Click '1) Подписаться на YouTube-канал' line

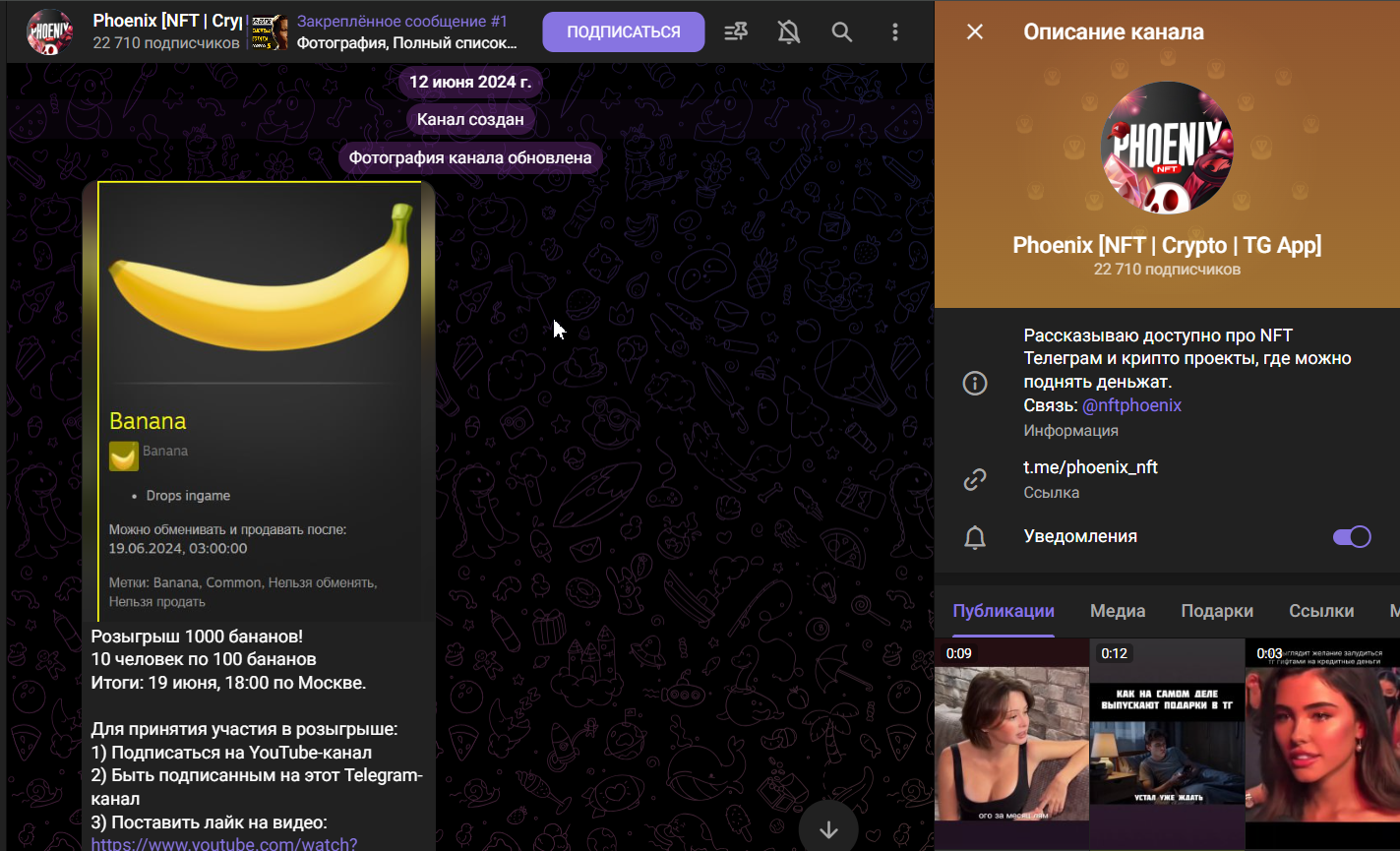pyautogui.click(x=231, y=753)
